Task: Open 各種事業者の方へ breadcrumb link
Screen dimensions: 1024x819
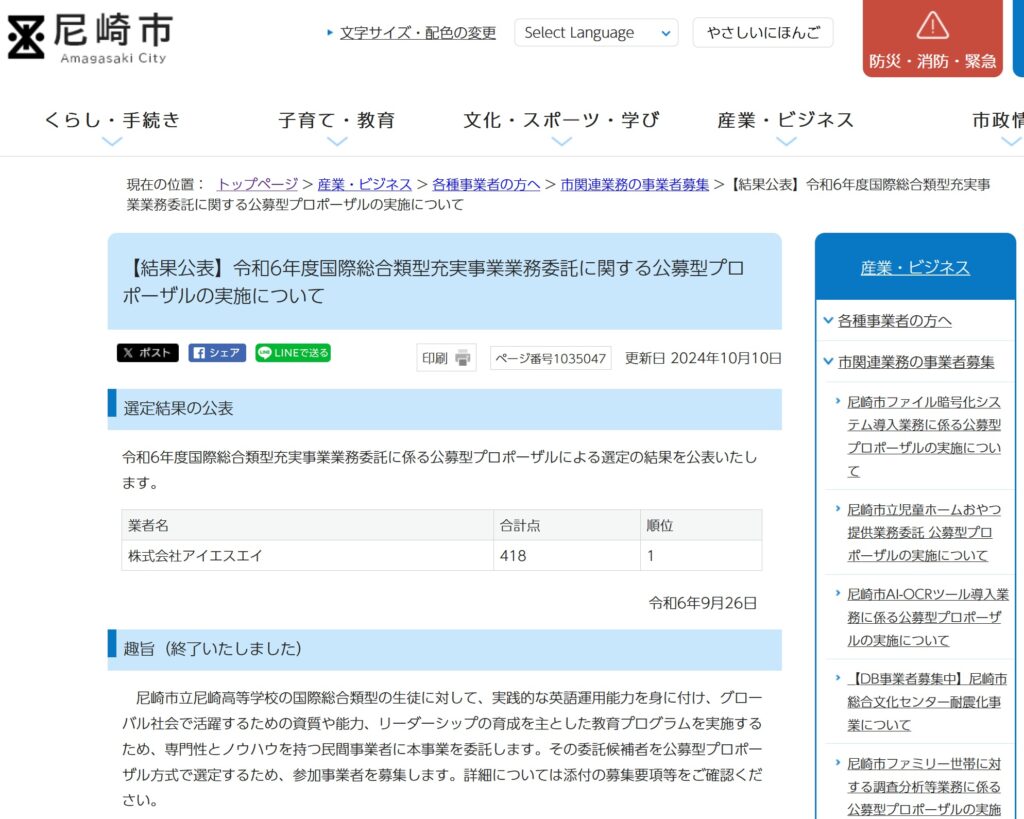Action: point(486,184)
